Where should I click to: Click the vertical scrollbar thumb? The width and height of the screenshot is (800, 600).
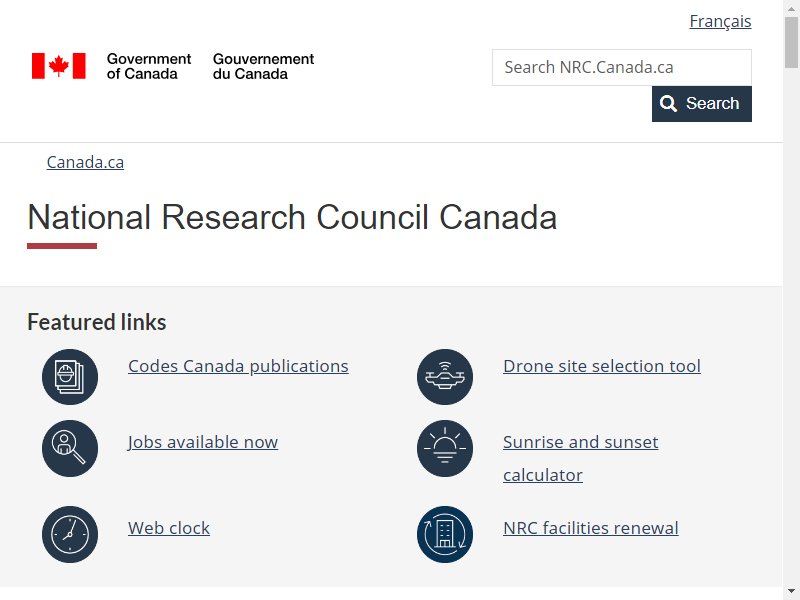coord(791,42)
